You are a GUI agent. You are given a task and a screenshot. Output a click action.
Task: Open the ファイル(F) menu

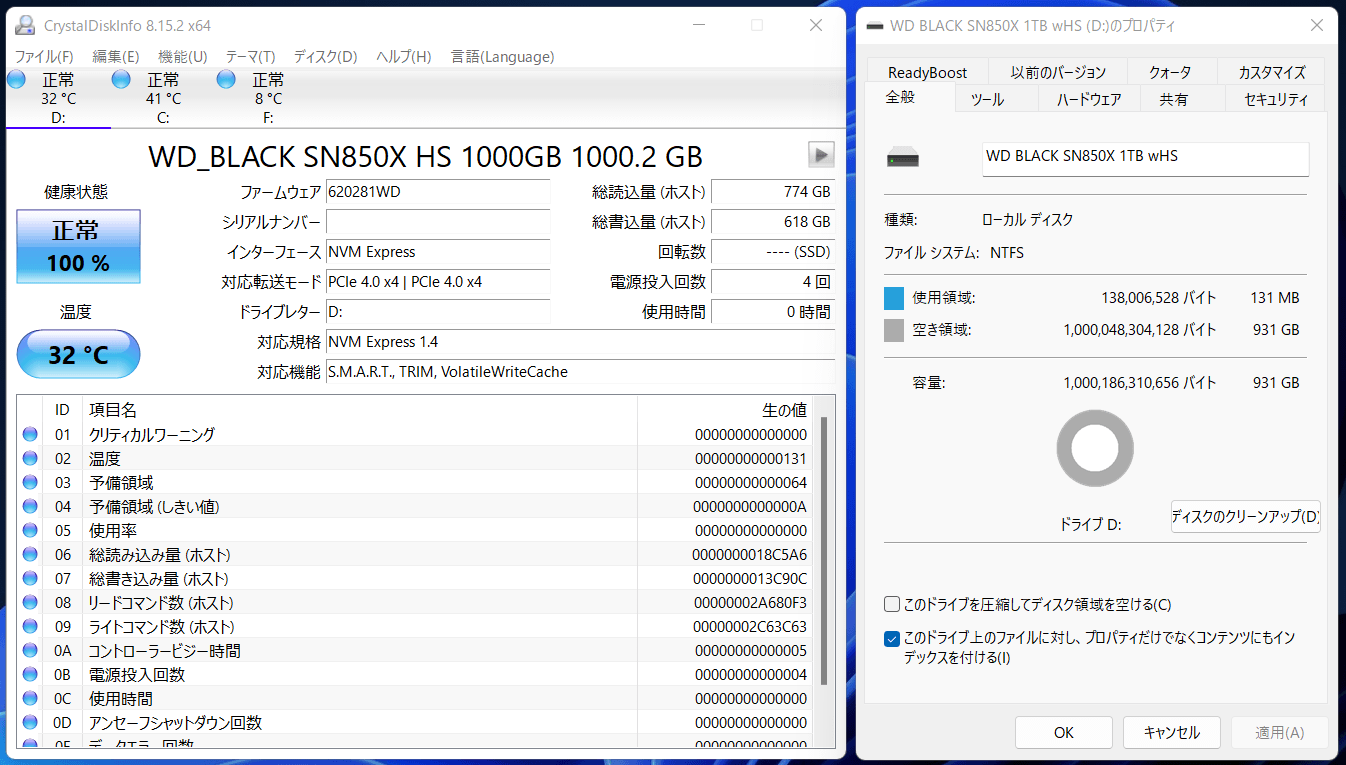point(44,57)
